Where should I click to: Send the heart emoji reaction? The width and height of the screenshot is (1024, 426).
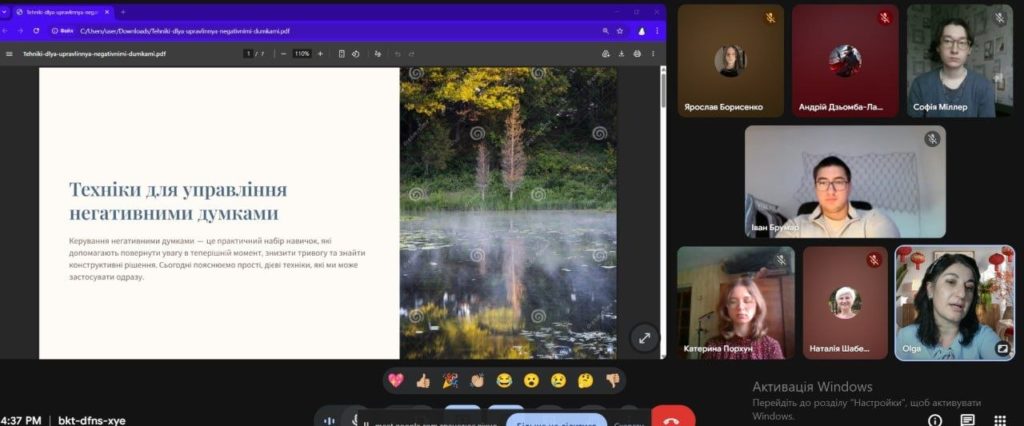point(396,380)
